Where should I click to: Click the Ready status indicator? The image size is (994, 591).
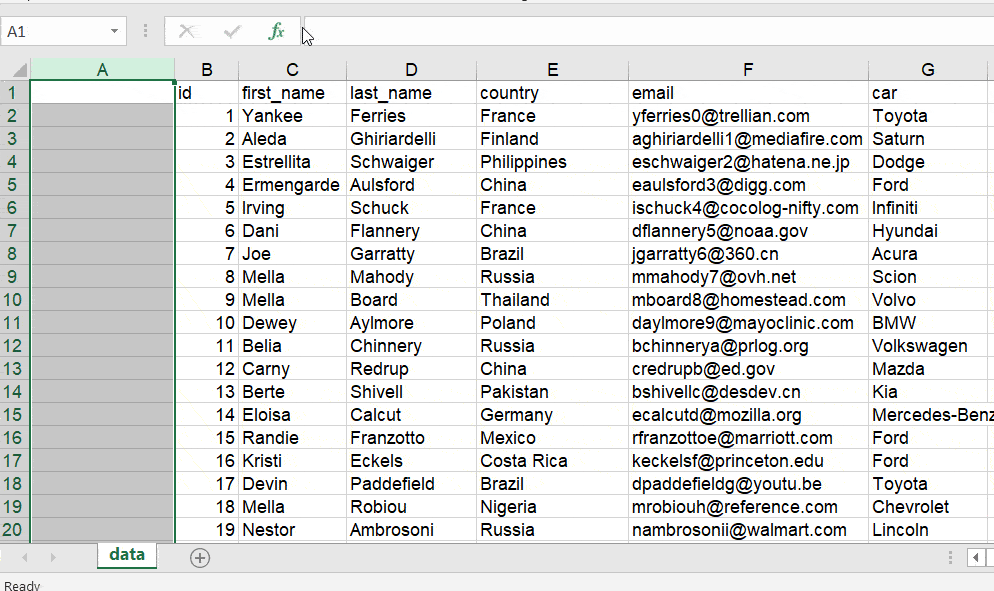coord(22,585)
